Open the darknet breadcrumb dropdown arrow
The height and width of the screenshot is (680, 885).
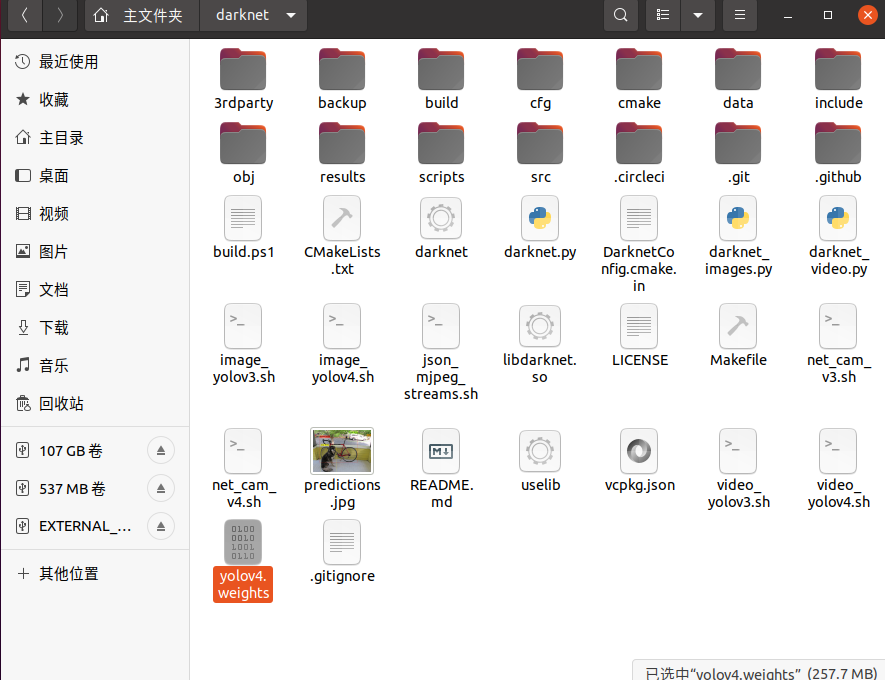pyautogui.click(x=290, y=15)
